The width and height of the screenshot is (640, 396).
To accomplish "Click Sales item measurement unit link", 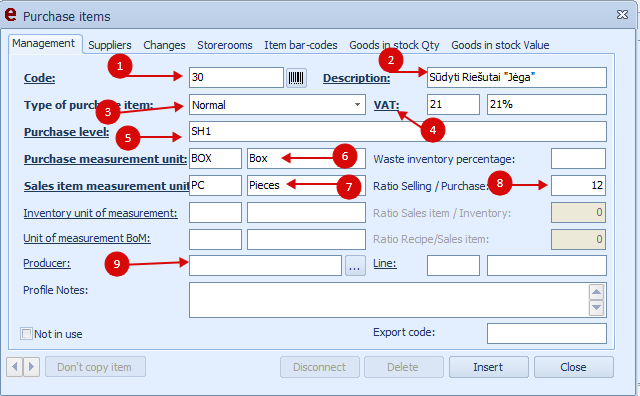I will pos(106,186).
